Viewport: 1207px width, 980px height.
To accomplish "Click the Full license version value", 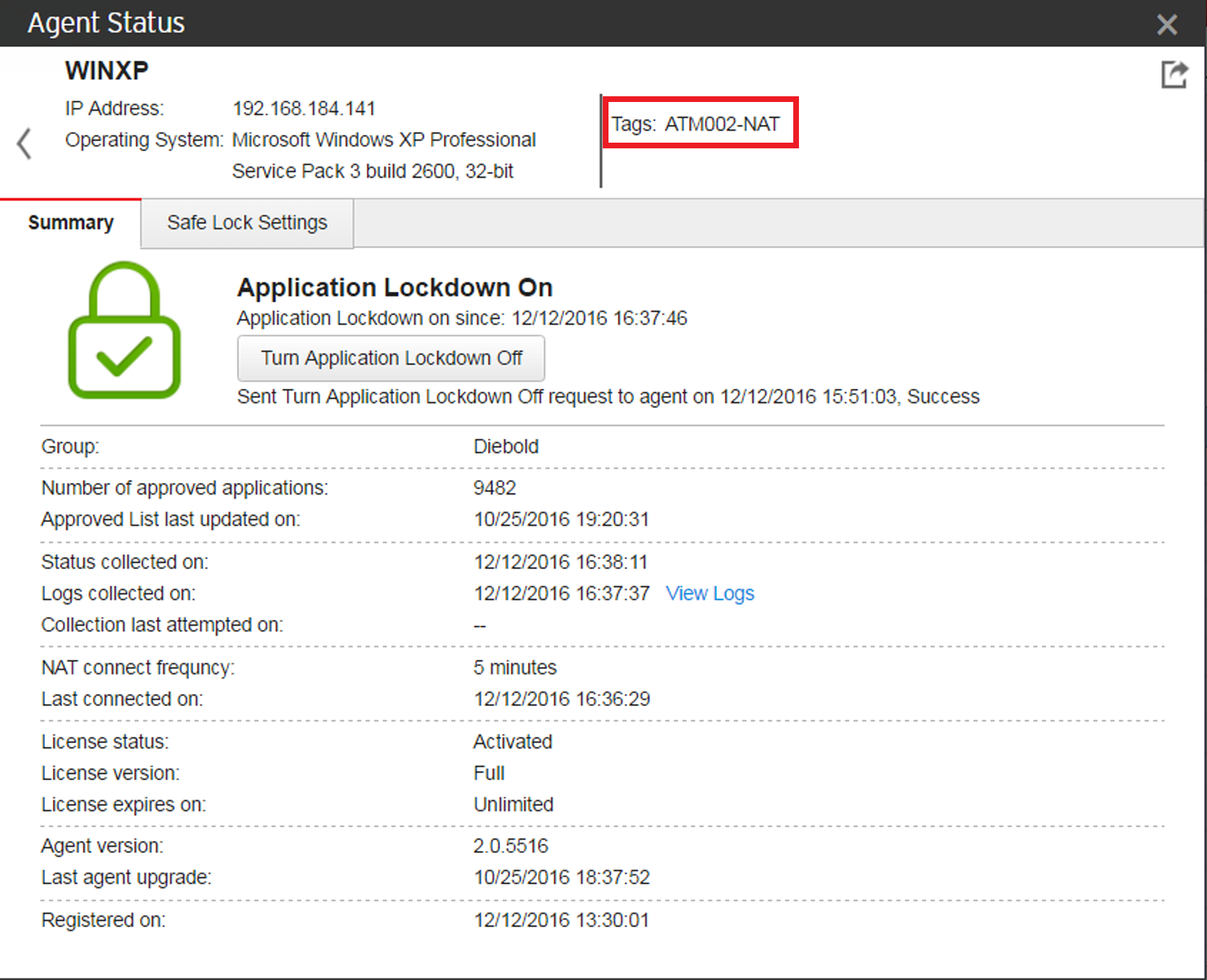I will [489, 773].
